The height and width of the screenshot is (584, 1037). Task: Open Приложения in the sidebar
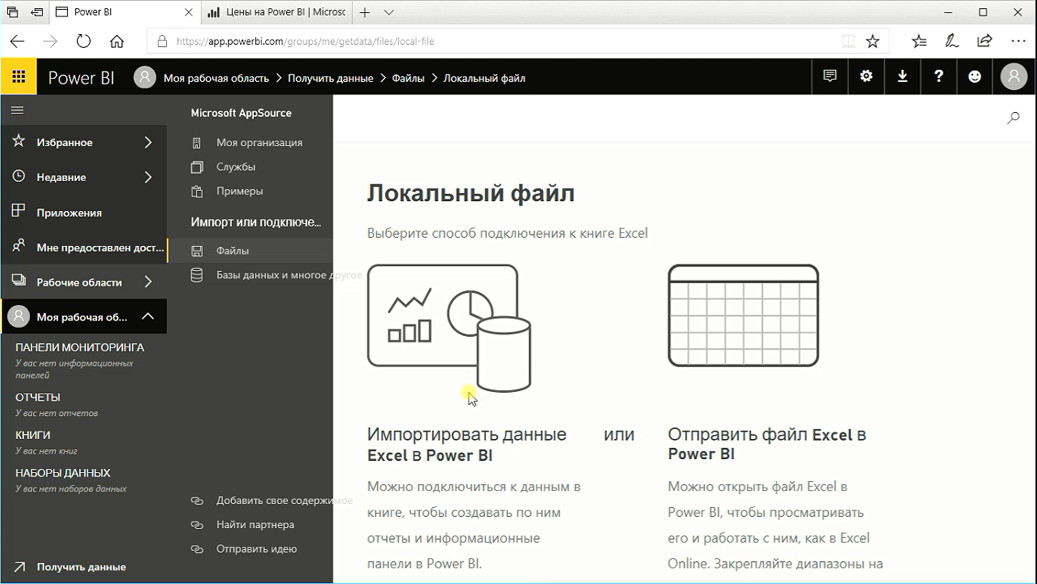click(x=83, y=212)
